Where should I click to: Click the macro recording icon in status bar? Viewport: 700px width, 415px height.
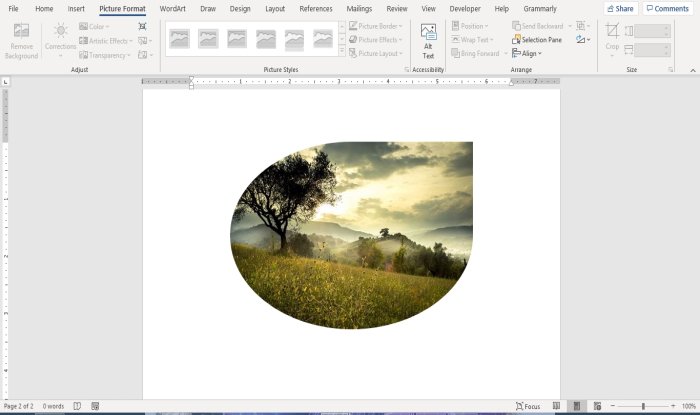pos(95,406)
